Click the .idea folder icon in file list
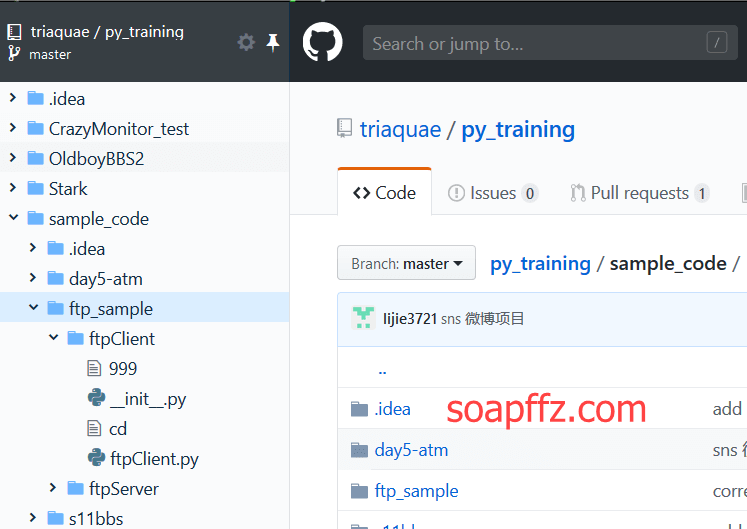The width and height of the screenshot is (747, 529). [359, 409]
